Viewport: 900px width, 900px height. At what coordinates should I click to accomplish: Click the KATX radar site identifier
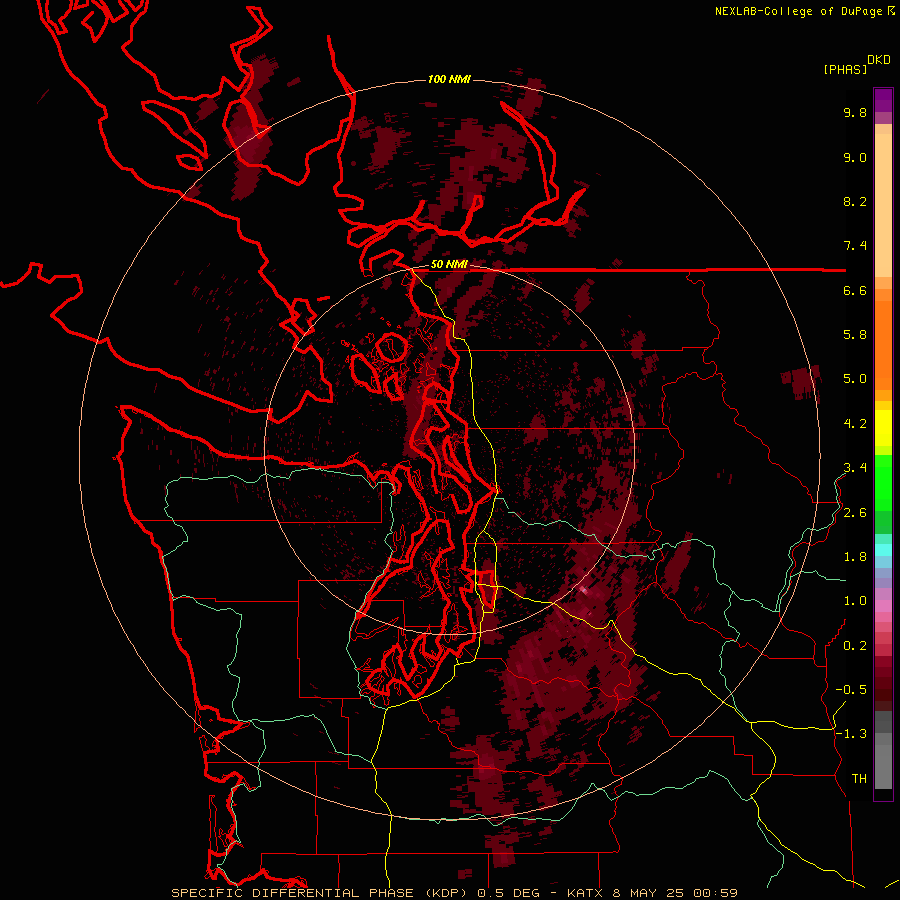click(x=585, y=893)
